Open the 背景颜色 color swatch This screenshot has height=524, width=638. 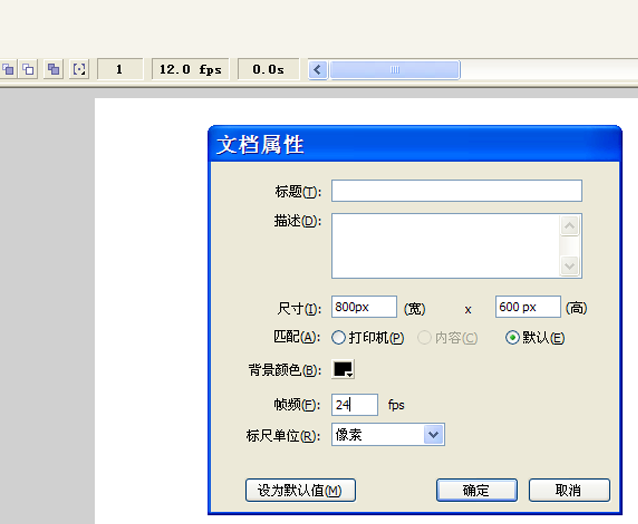pyautogui.click(x=343, y=369)
